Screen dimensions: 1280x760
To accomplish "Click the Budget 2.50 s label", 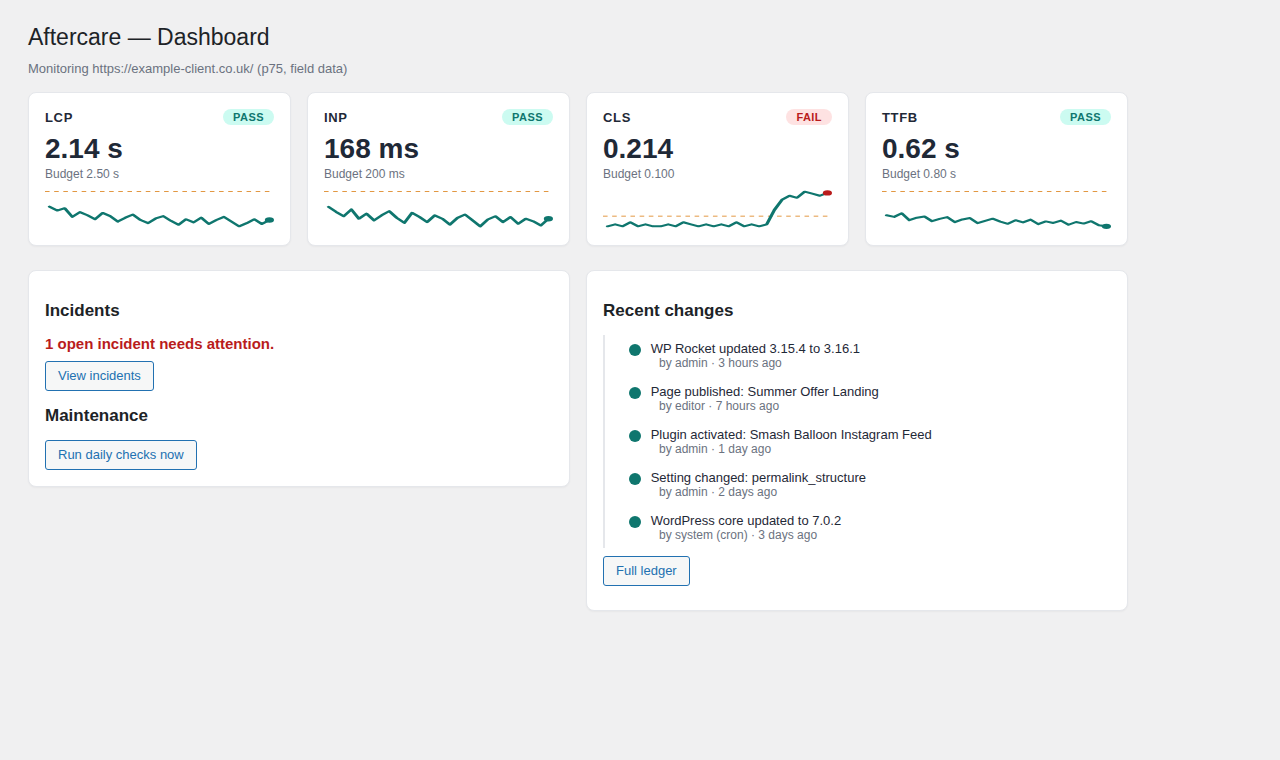I will point(82,174).
